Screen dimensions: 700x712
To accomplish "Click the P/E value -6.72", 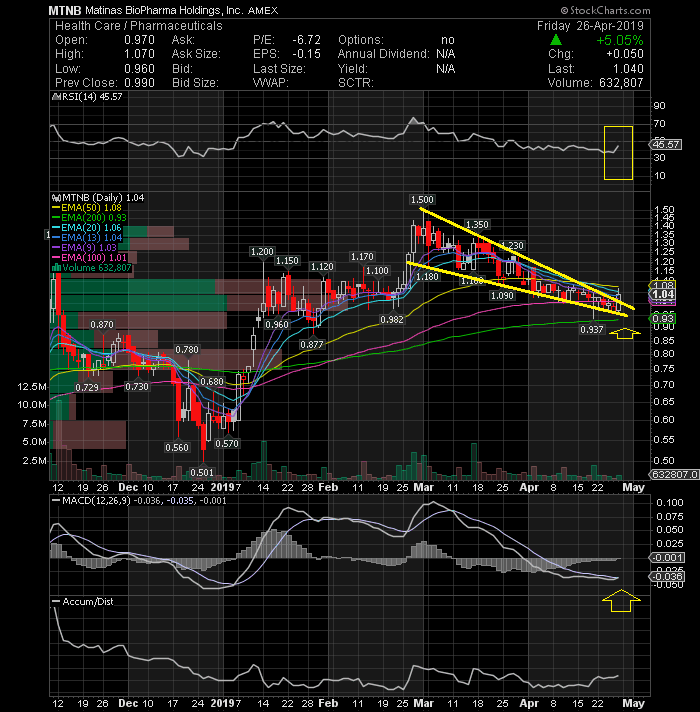I will (306, 40).
